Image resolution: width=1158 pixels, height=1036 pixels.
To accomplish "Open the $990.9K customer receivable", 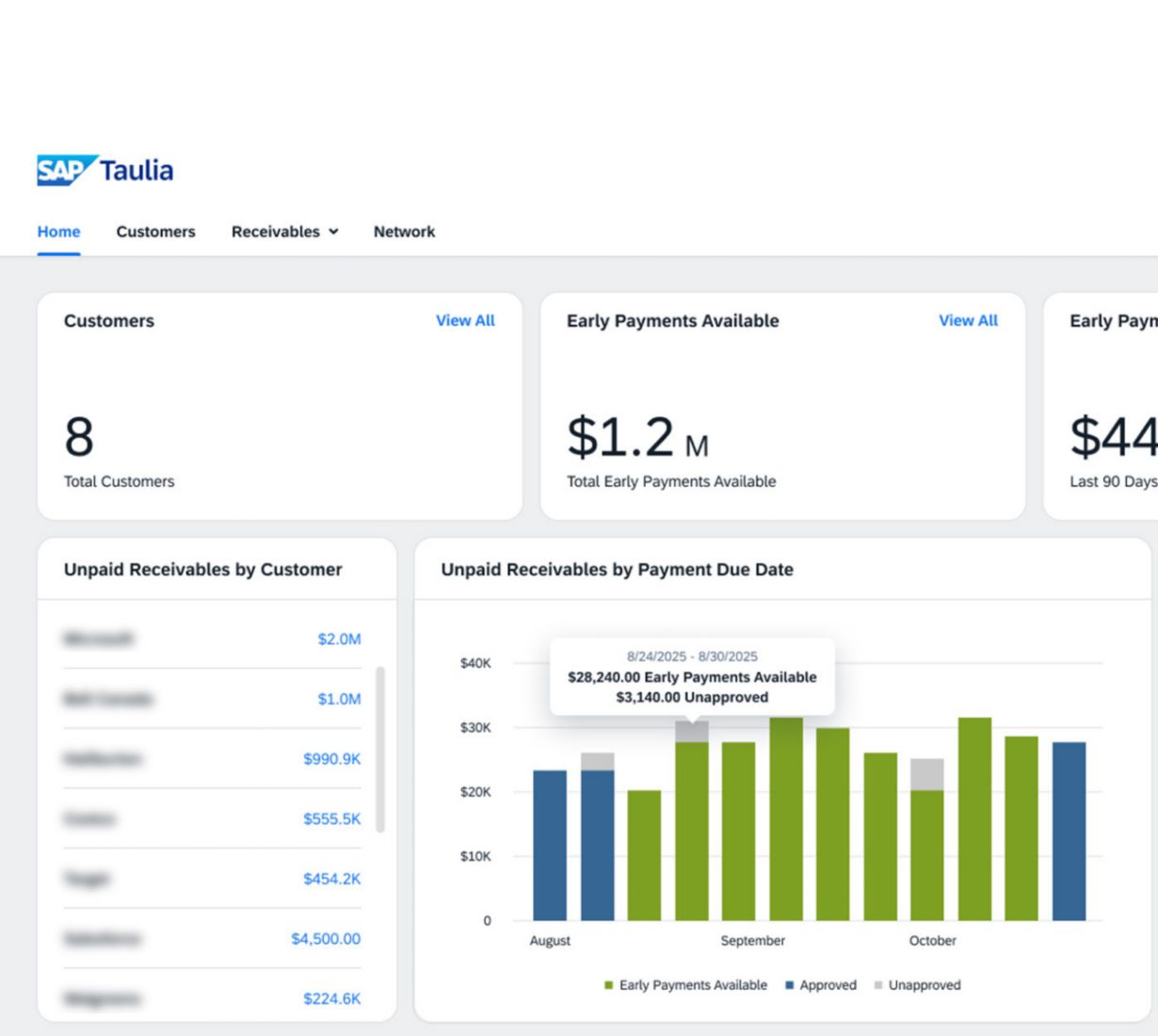I will coord(331,759).
